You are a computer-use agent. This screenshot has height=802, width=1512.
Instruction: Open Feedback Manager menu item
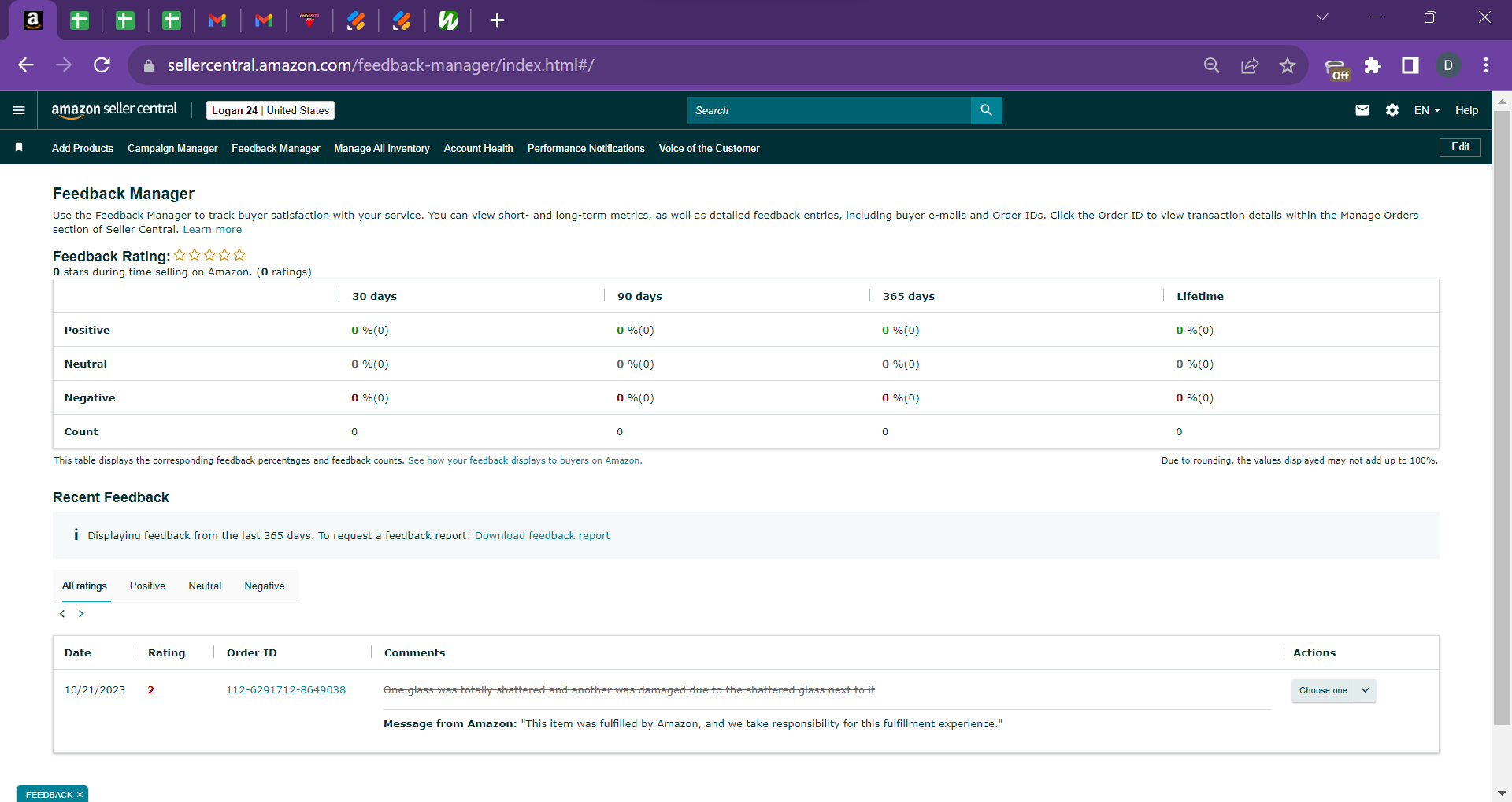click(x=276, y=148)
